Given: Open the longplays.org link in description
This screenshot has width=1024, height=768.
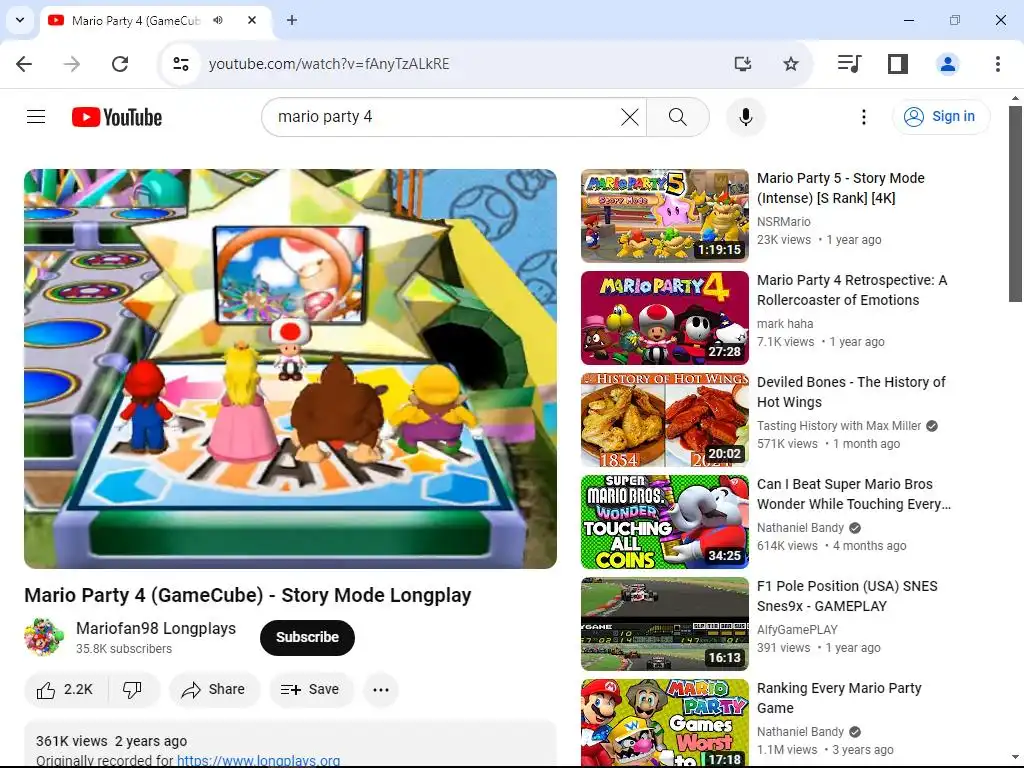Looking at the screenshot, I should (x=259, y=761).
